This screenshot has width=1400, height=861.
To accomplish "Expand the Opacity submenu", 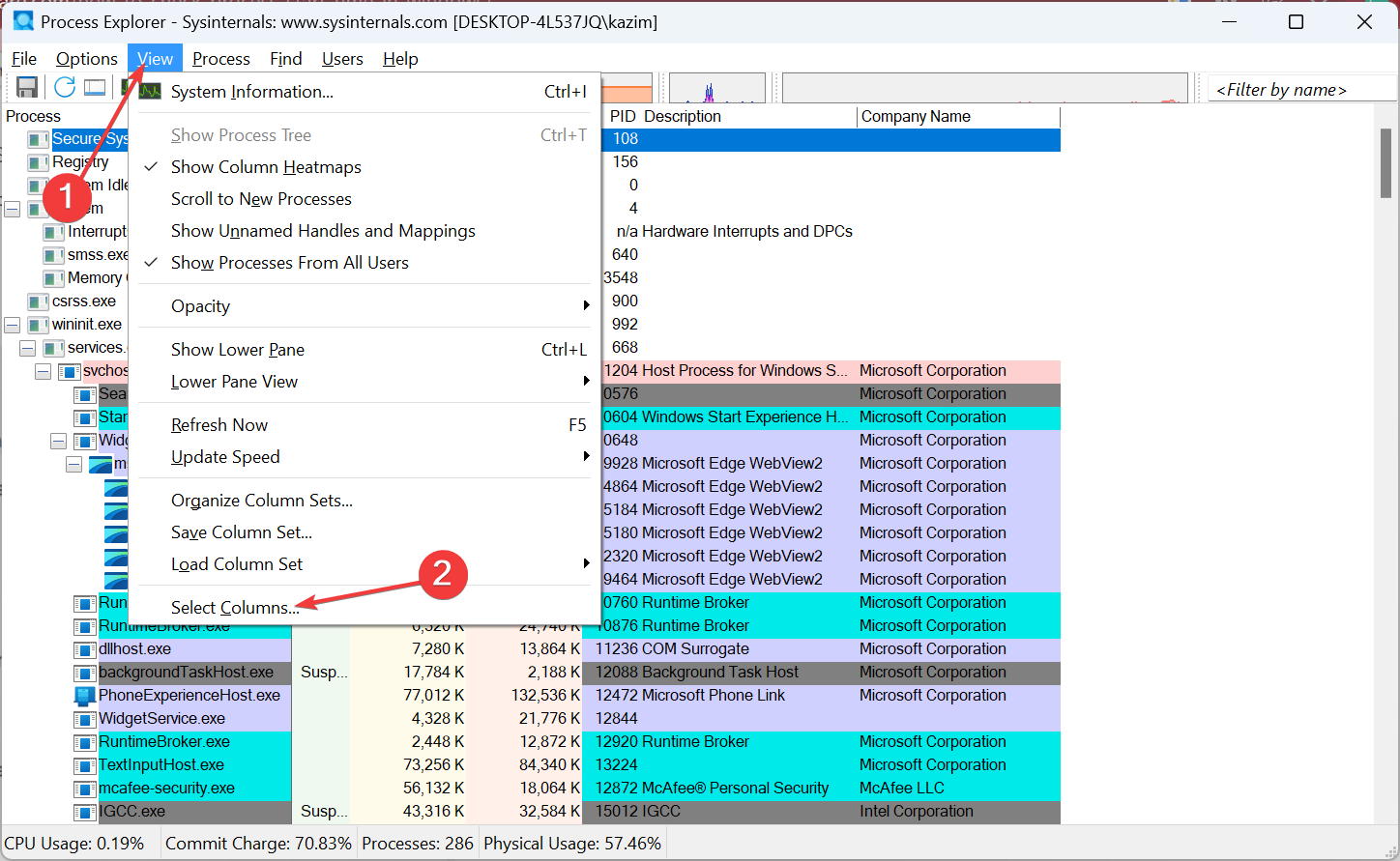I will coord(365,306).
